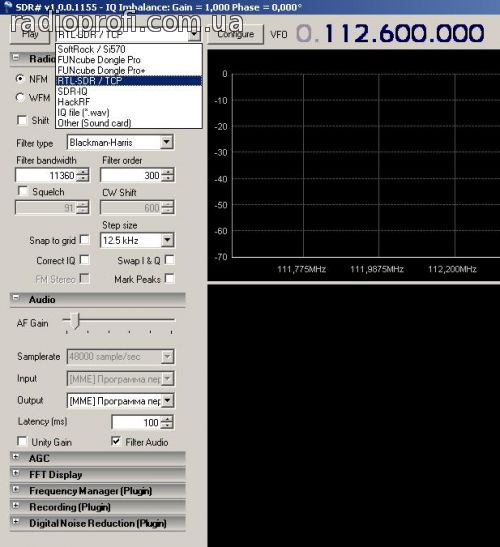Expand the FFT Display section
500x547 pixels.
[x=16, y=473]
